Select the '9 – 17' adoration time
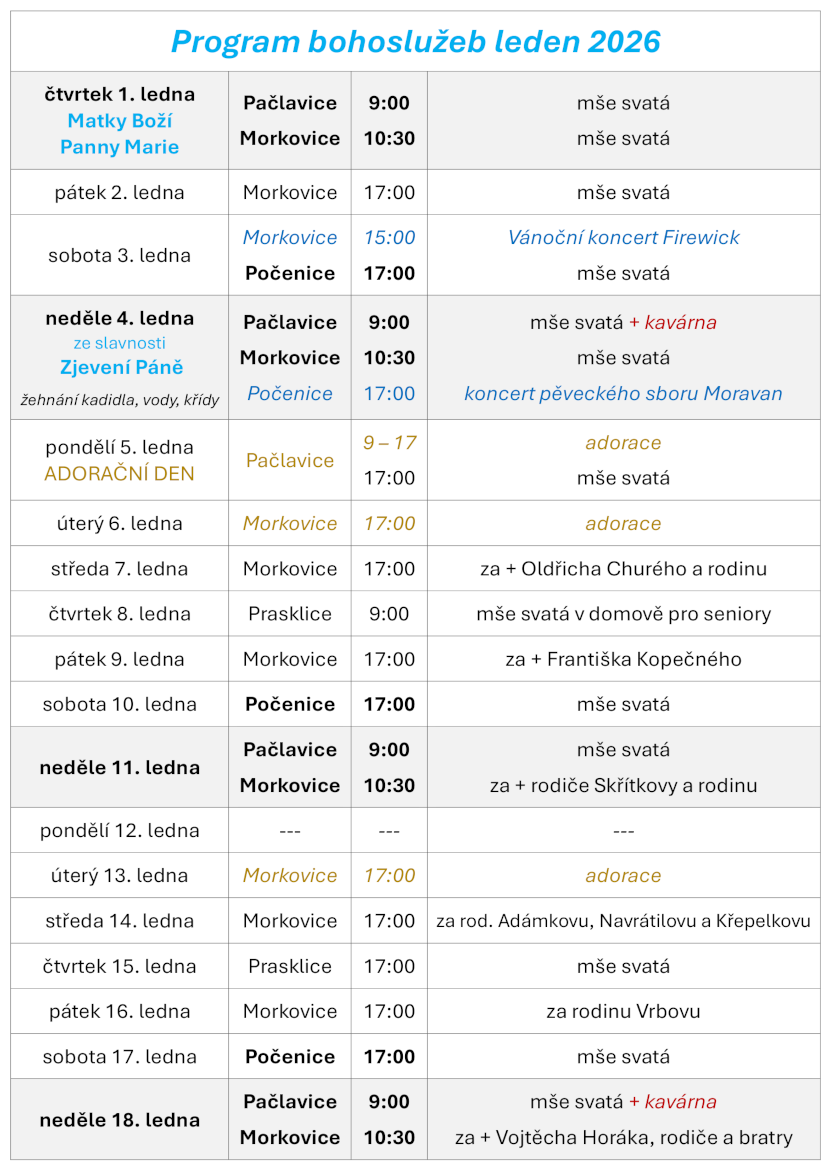The image size is (830, 1168). [389, 443]
